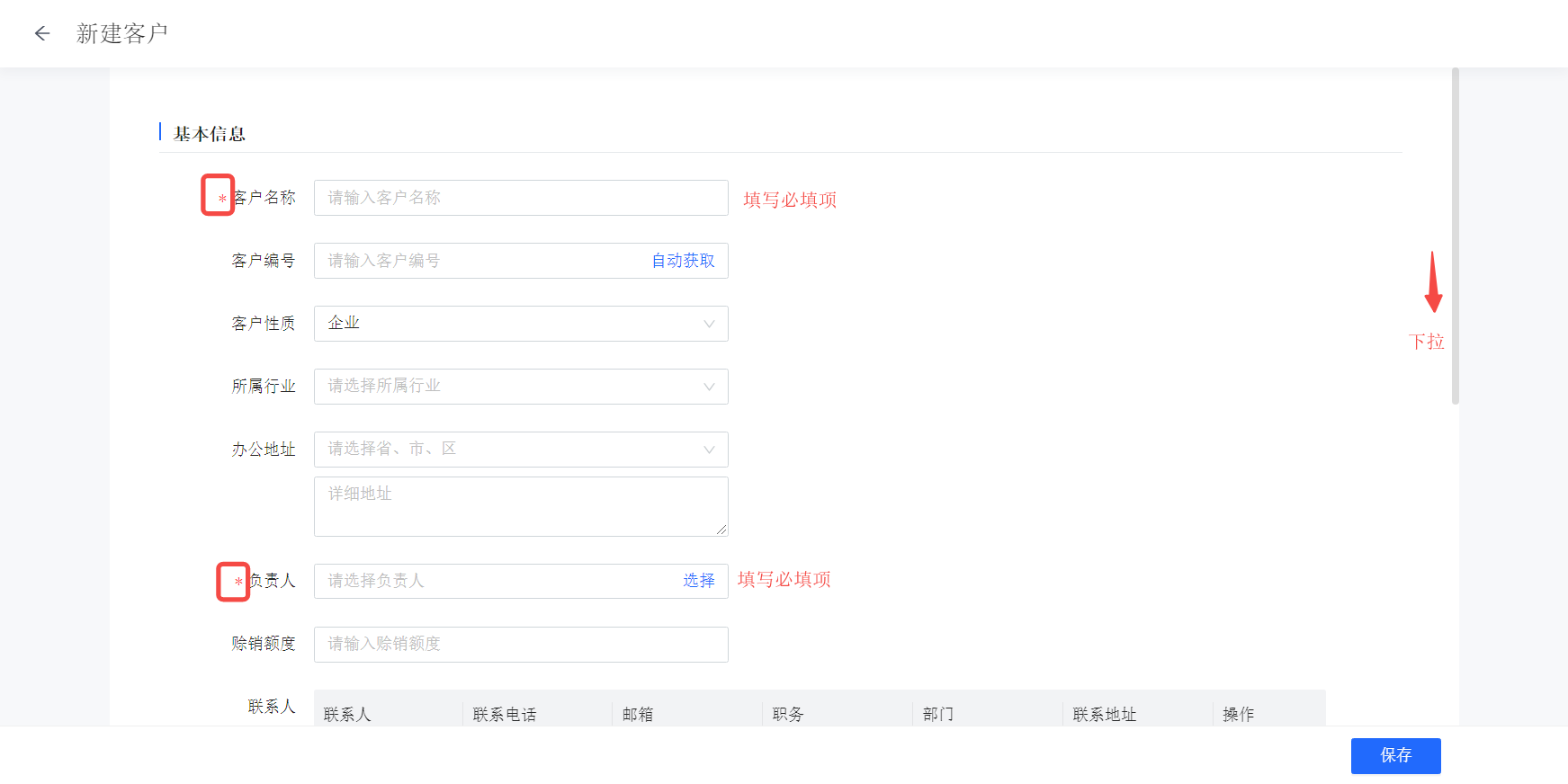Click the 邮箱 column header
Screen dimensions: 1568x784
click(x=638, y=715)
